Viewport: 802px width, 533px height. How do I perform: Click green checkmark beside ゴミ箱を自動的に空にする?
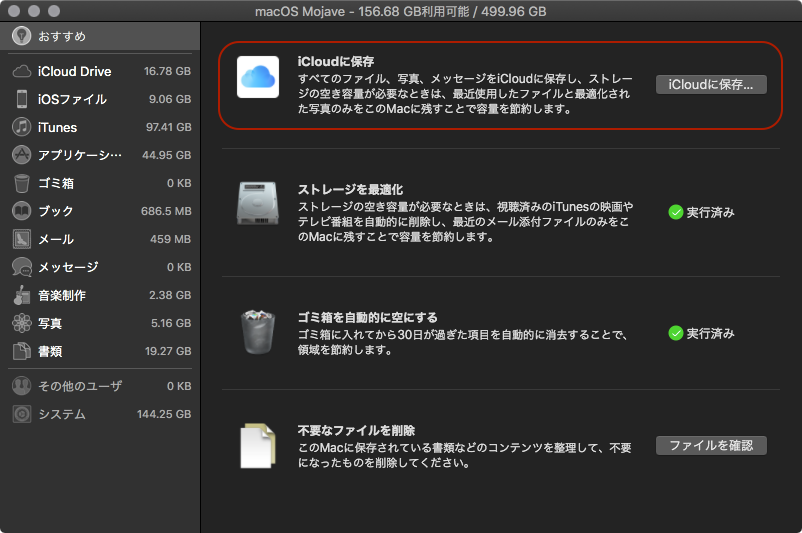click(676, 333)
